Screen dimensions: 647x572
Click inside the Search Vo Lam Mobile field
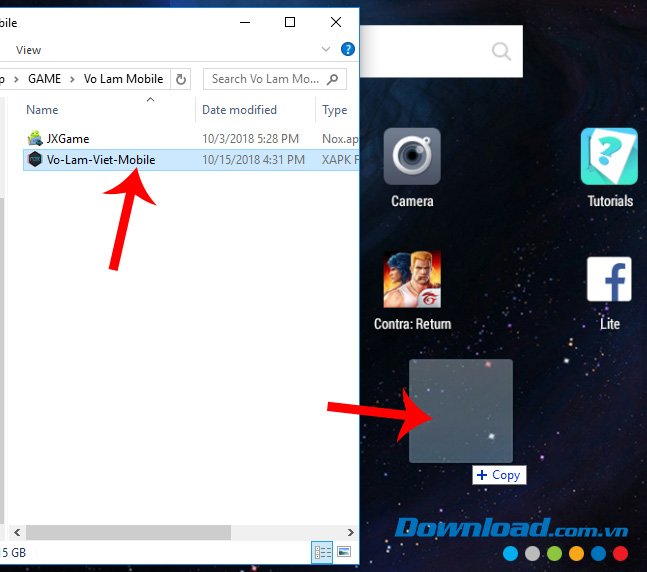click(x=274, y=79)
